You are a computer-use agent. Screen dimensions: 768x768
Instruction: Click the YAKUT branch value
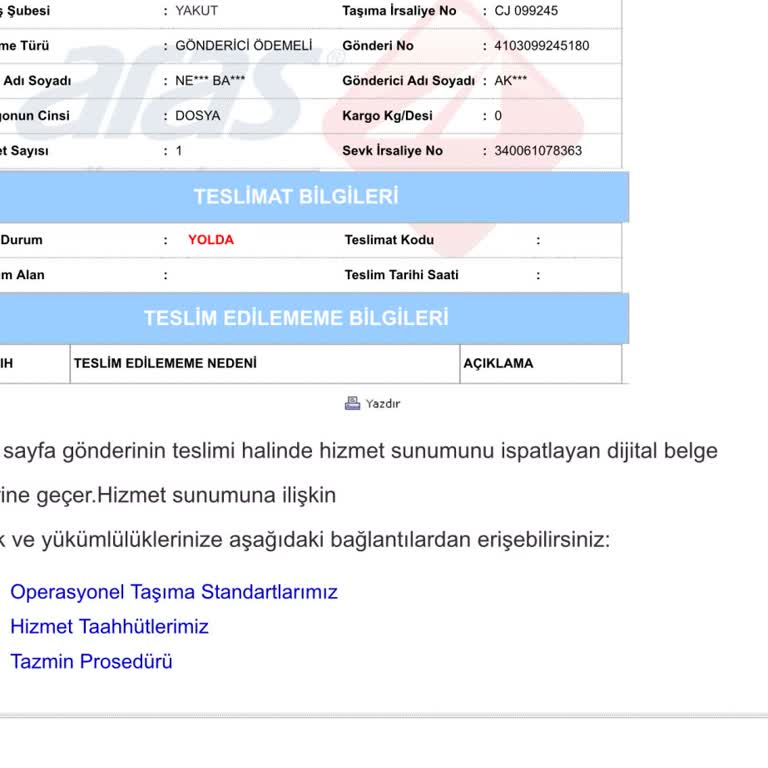196,10
